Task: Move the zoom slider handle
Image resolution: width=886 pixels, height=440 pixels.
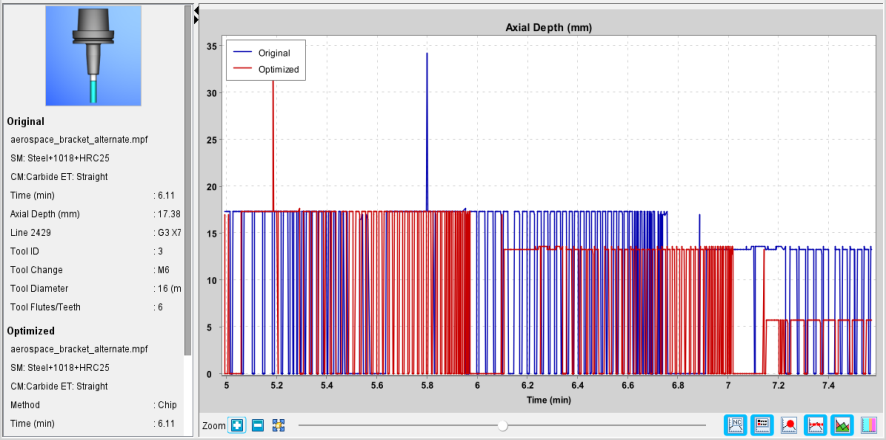Action: coord(502,425)
